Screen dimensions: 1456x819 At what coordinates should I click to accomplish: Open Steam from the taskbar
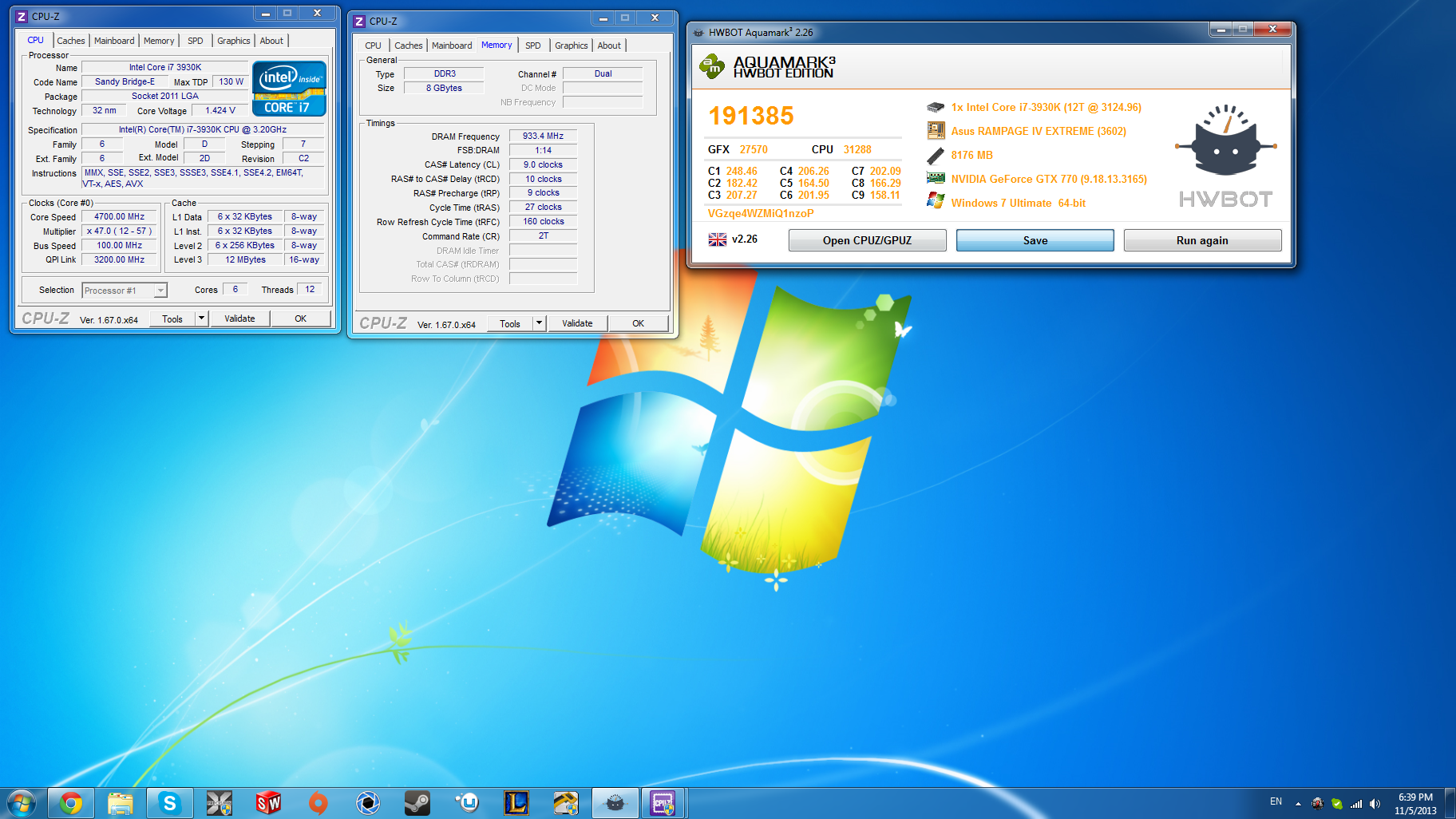pos(417,803)
